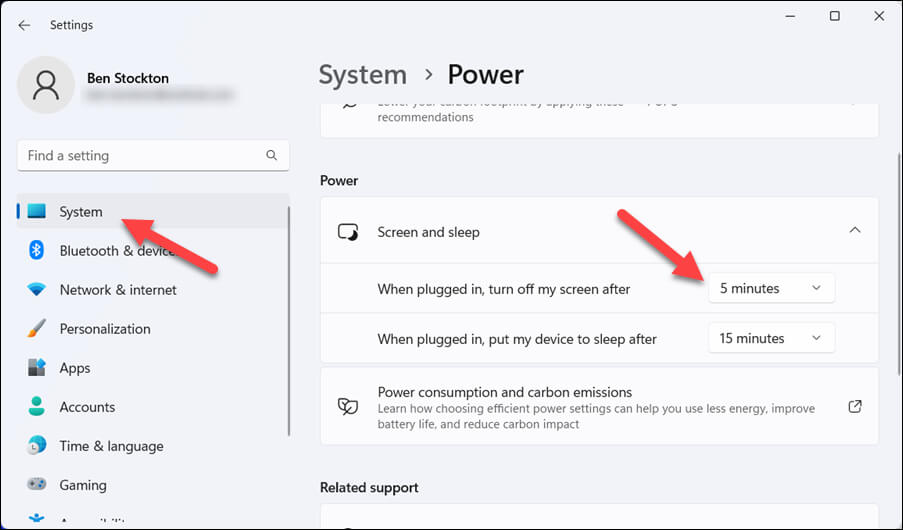This screenshot has height=530, width=903.
Task: Click the search magnifier icon
Action: 271,156
